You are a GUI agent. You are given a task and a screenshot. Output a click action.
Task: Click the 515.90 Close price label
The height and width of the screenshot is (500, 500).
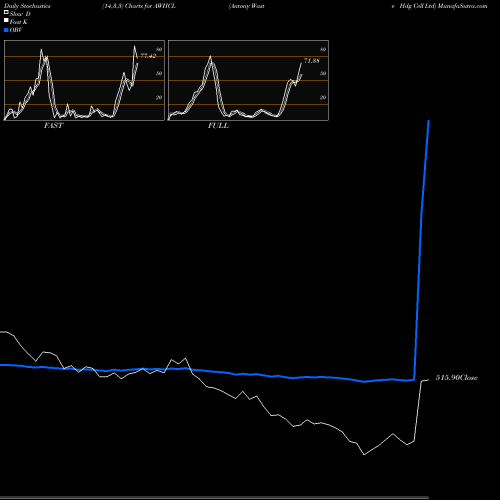pos(457,378)
